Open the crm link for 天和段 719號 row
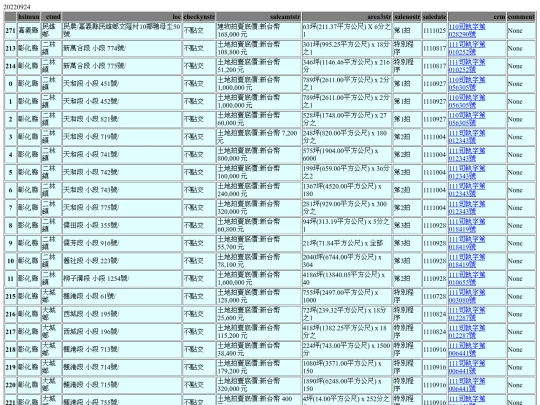 (x=467, y=137)
